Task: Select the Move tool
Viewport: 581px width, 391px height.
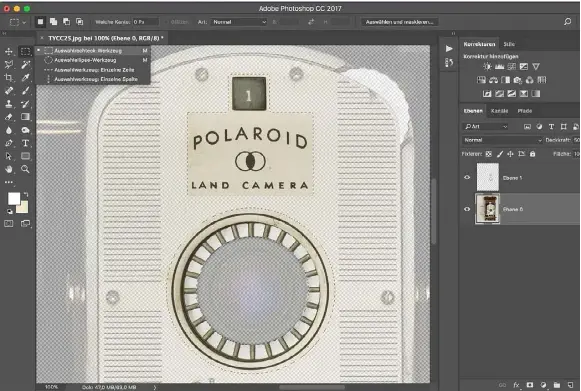Action: [x=9, y=52]
